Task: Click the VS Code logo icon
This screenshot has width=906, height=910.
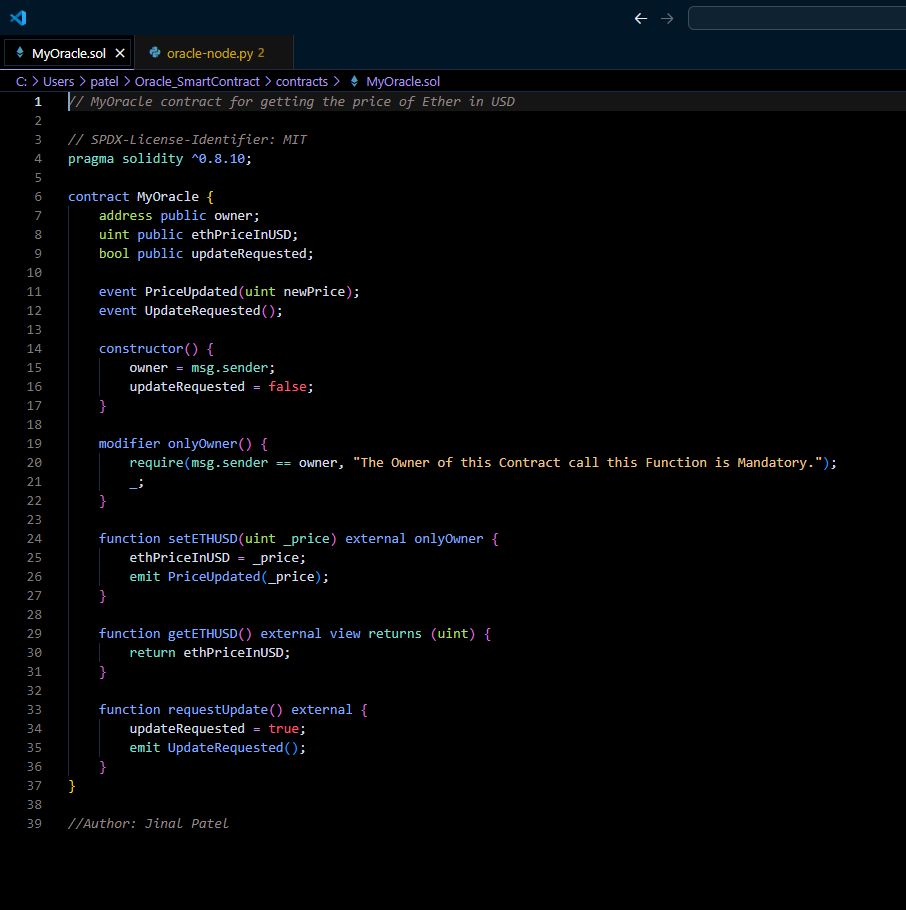Action: [18, 18]
